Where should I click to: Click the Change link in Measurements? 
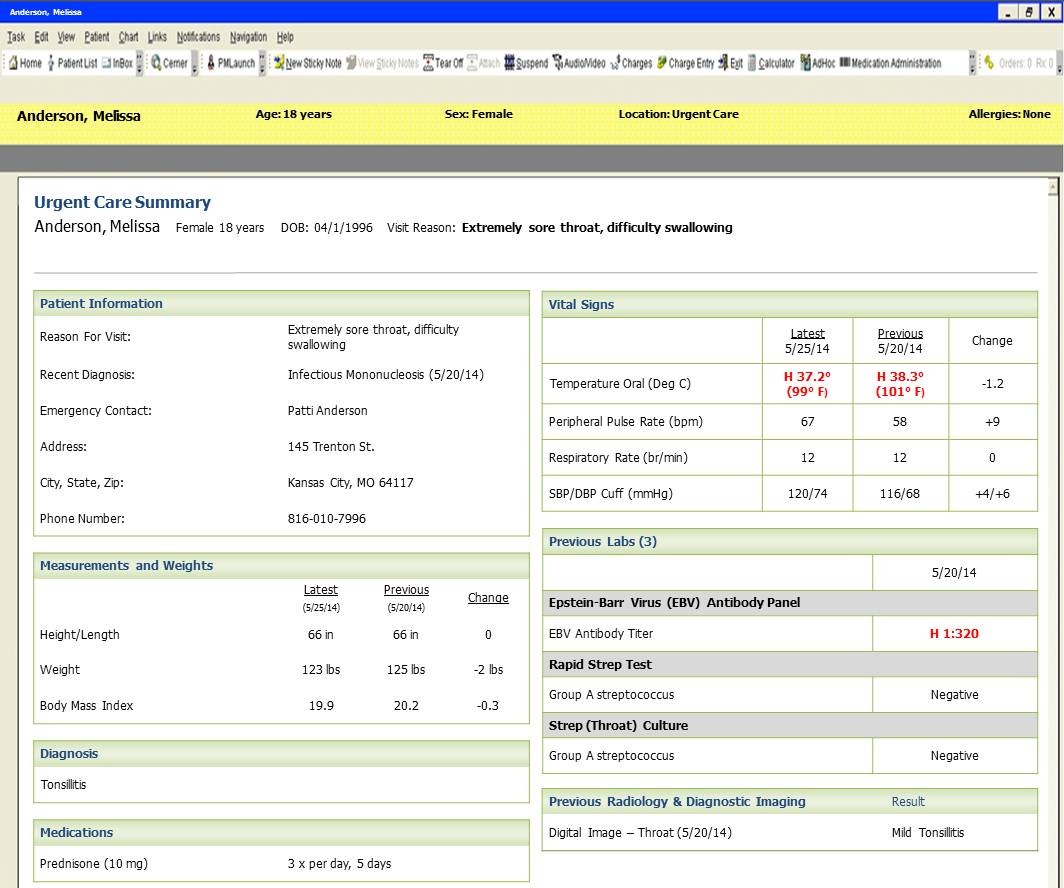coord(488,598)
